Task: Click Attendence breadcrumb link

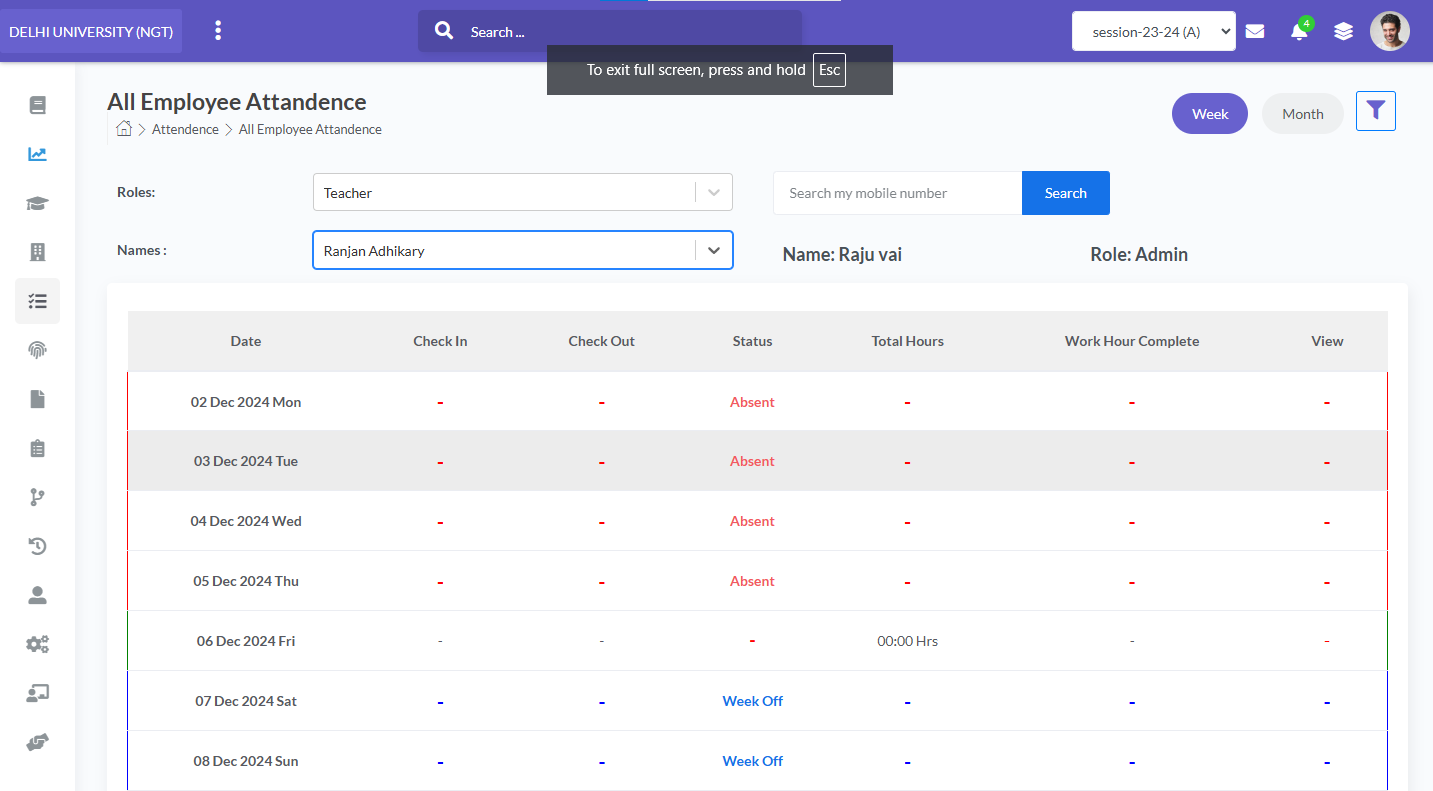Action: point(185,129)
